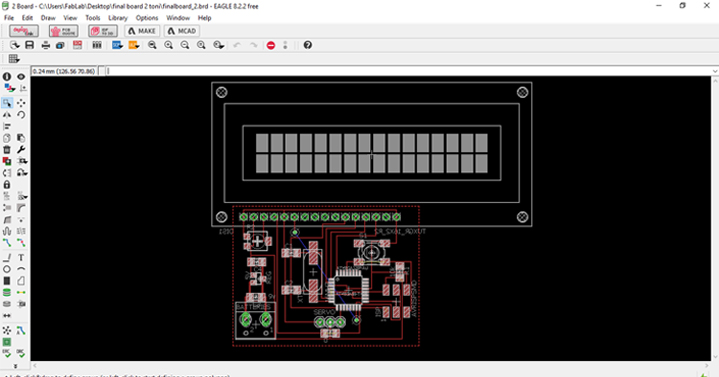719x377 pixels.
Task: Click the Zoom to fit icon
Action: point(152,45)
